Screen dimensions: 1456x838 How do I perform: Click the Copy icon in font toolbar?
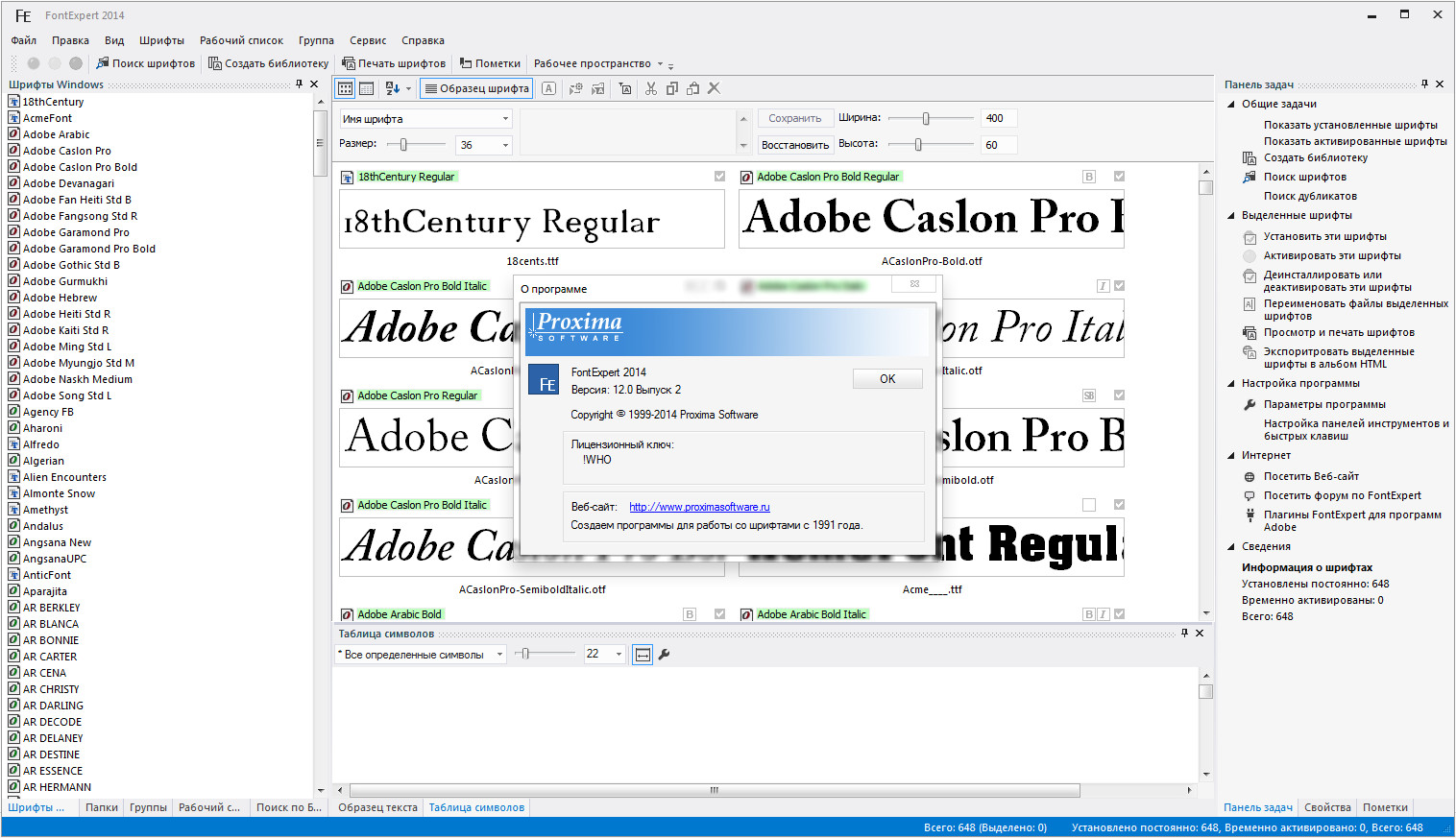(x=672, y=88)
